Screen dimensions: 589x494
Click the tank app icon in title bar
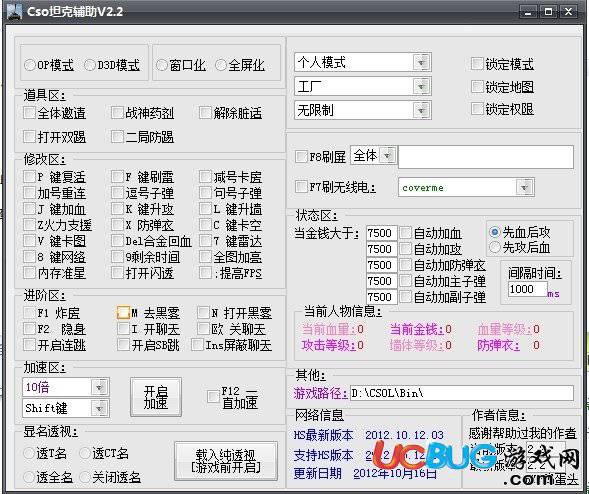(14, 12)
